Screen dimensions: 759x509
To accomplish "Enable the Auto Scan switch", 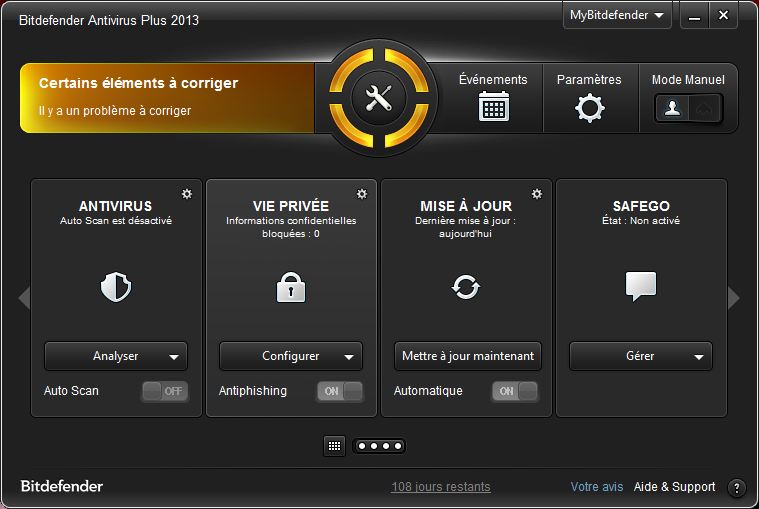I will coord(165,391).
